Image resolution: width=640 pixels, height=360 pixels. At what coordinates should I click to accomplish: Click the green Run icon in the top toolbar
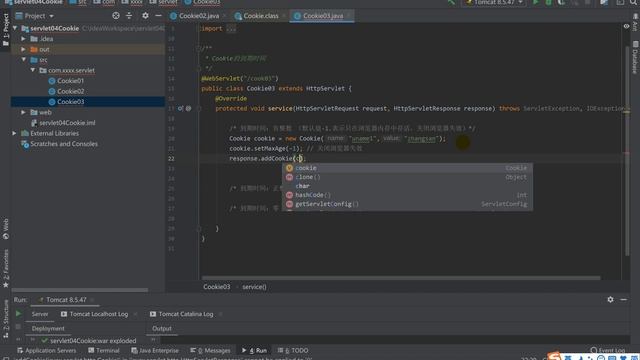(536, 2)
